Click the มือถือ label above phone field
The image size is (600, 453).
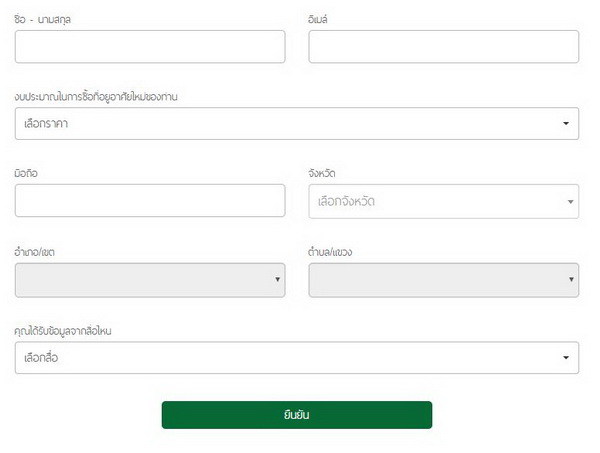(x=27, y=174)
